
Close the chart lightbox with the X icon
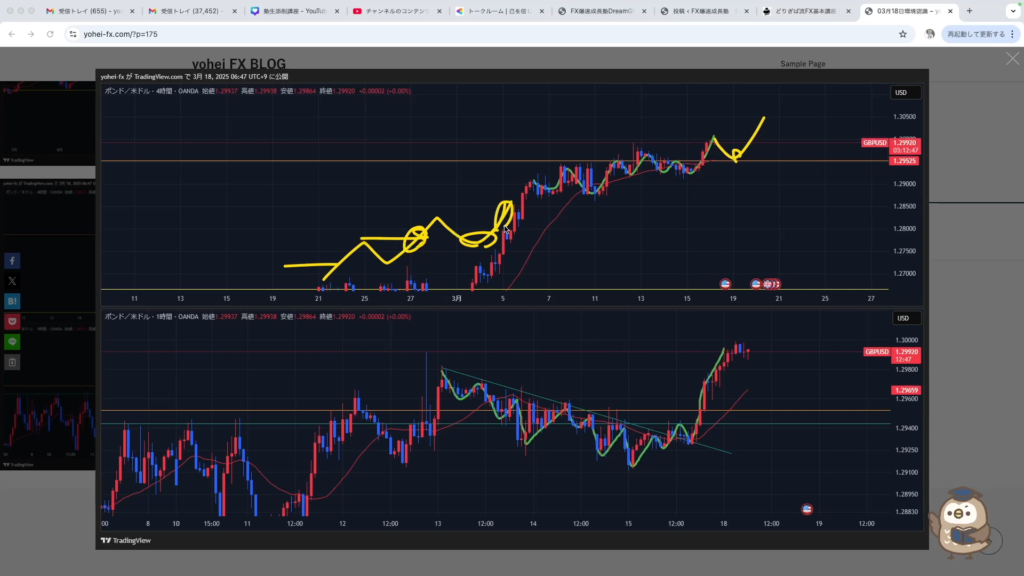tap(1012, 59)
